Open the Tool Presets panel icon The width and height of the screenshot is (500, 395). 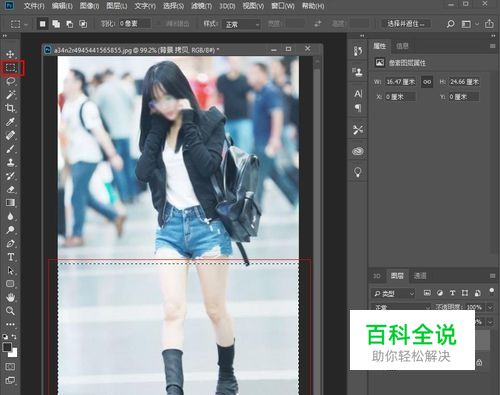(x=358, y=130)
